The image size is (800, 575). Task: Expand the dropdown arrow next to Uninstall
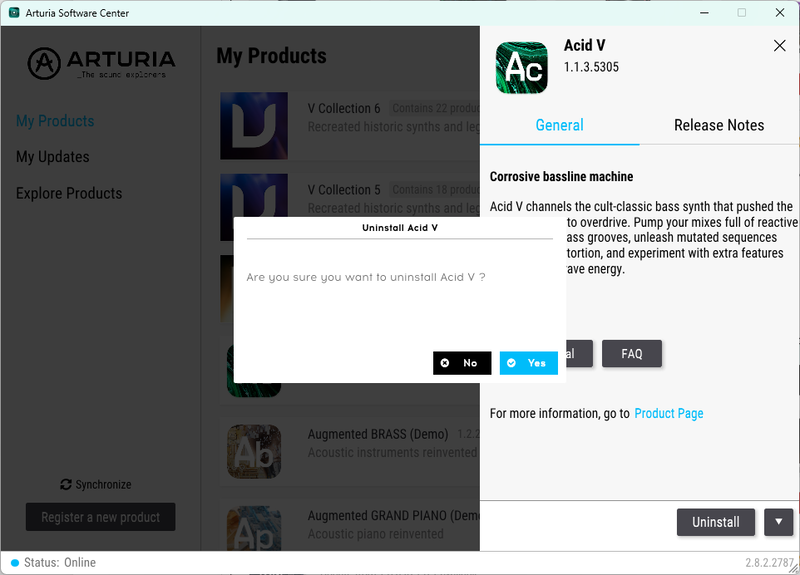click(779, 522)
